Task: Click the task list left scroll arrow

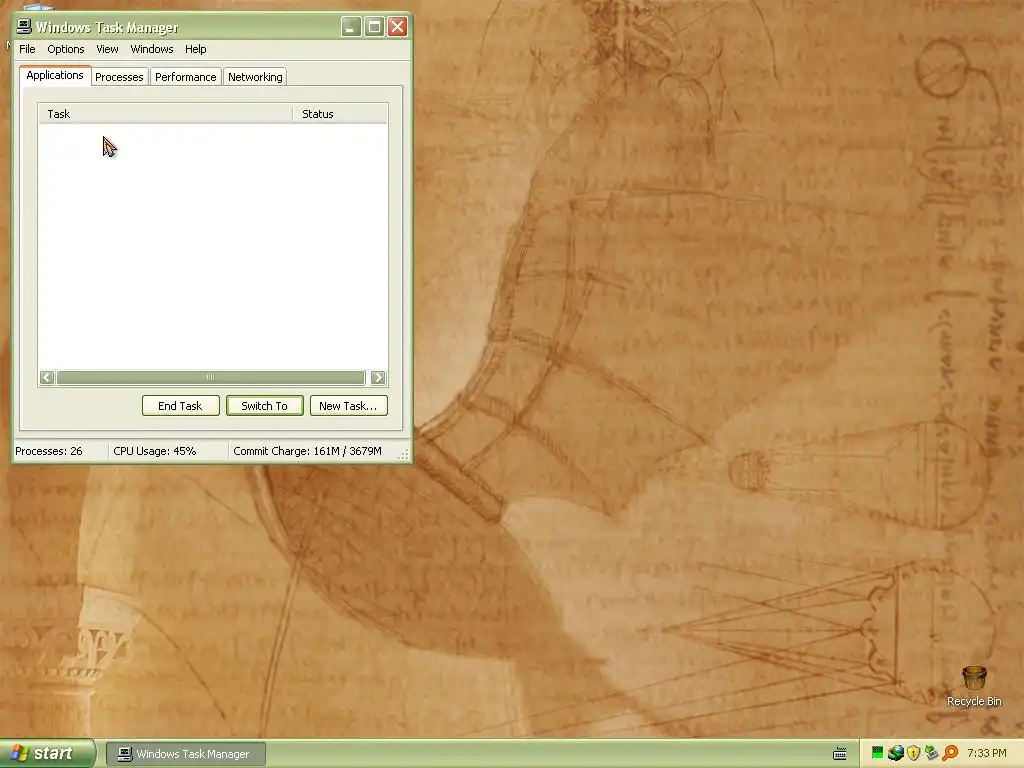Action: pyautogui.click(x=46, y=377)
